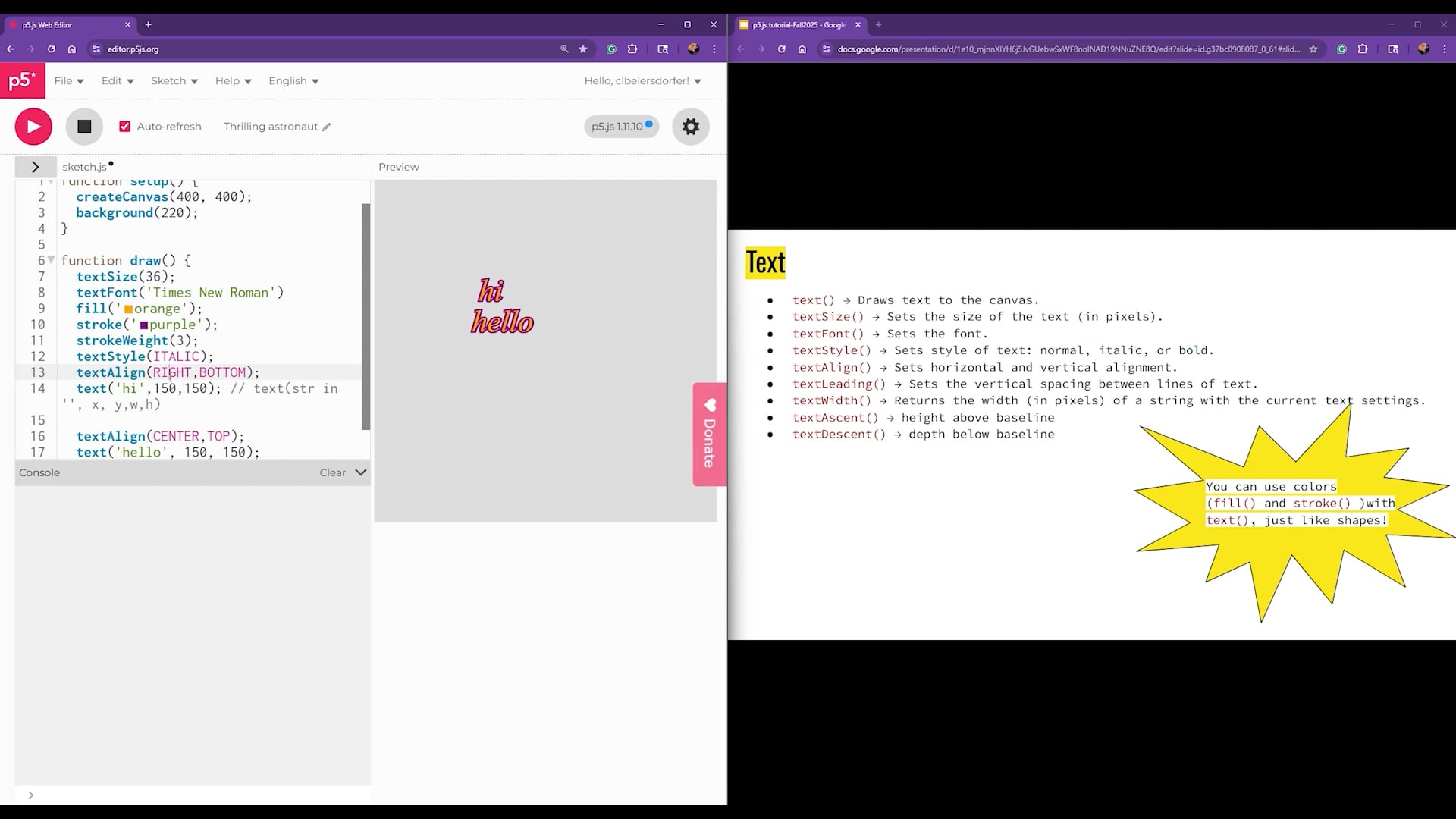Close the p5.js Web Editor tab

tap(127, 25)
